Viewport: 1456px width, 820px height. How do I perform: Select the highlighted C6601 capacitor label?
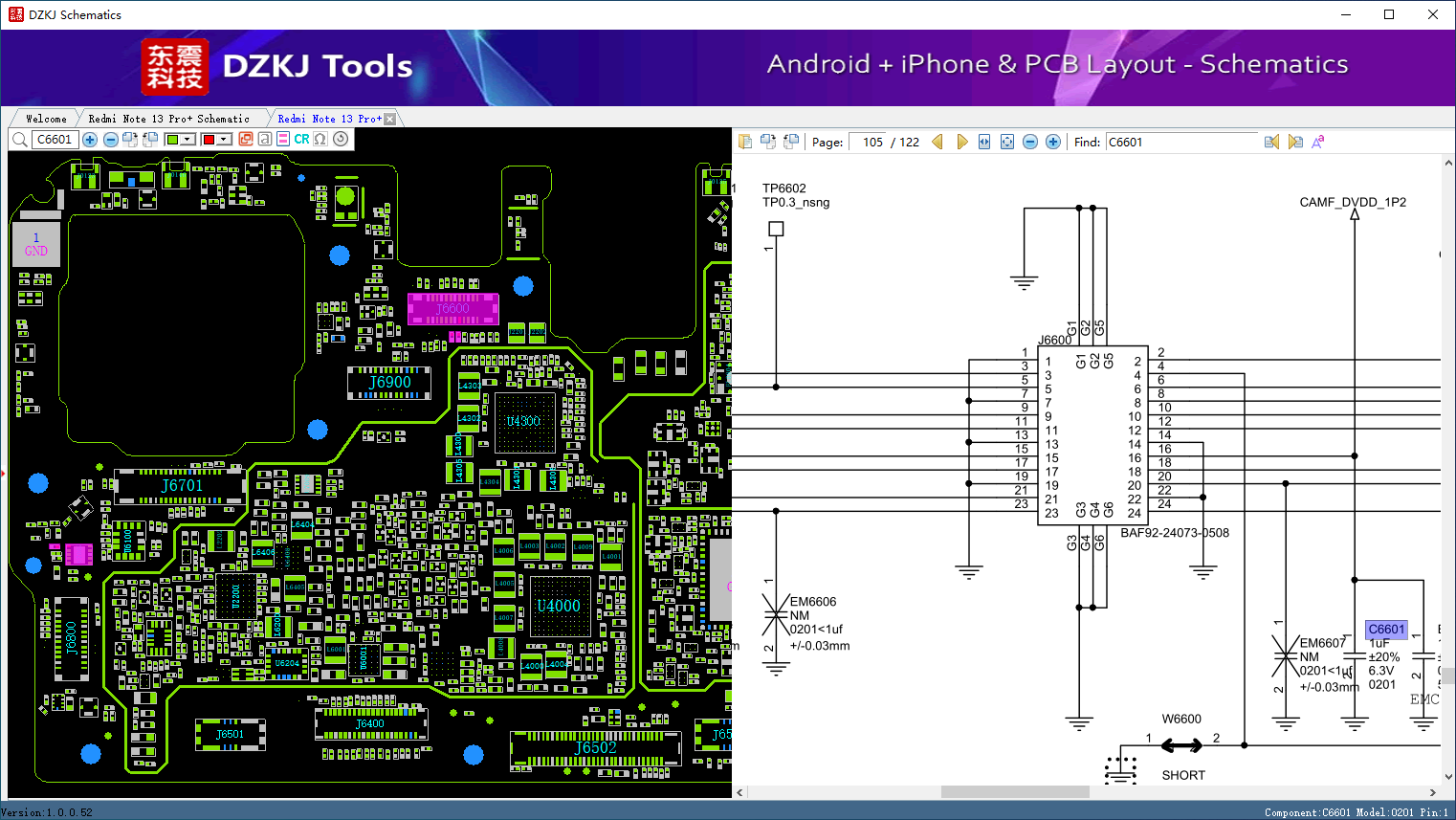tap(1386, 629)
